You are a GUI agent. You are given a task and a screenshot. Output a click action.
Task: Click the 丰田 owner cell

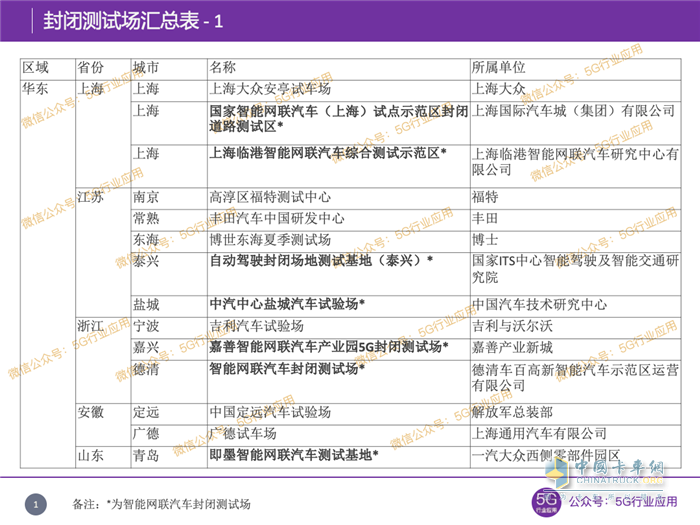[x=575, y=220]
